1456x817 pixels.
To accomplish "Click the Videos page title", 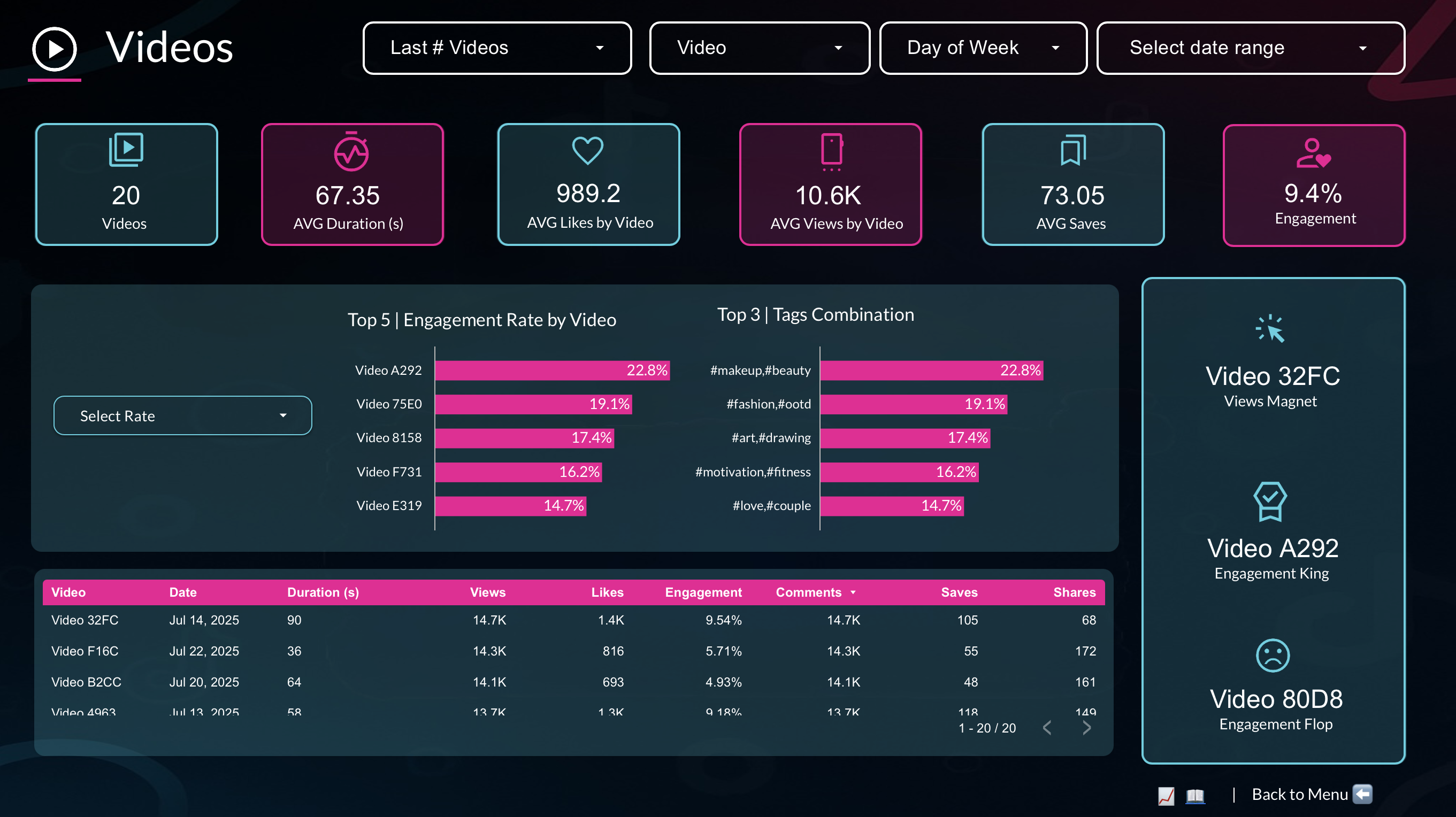I will (x=169, y=48).
